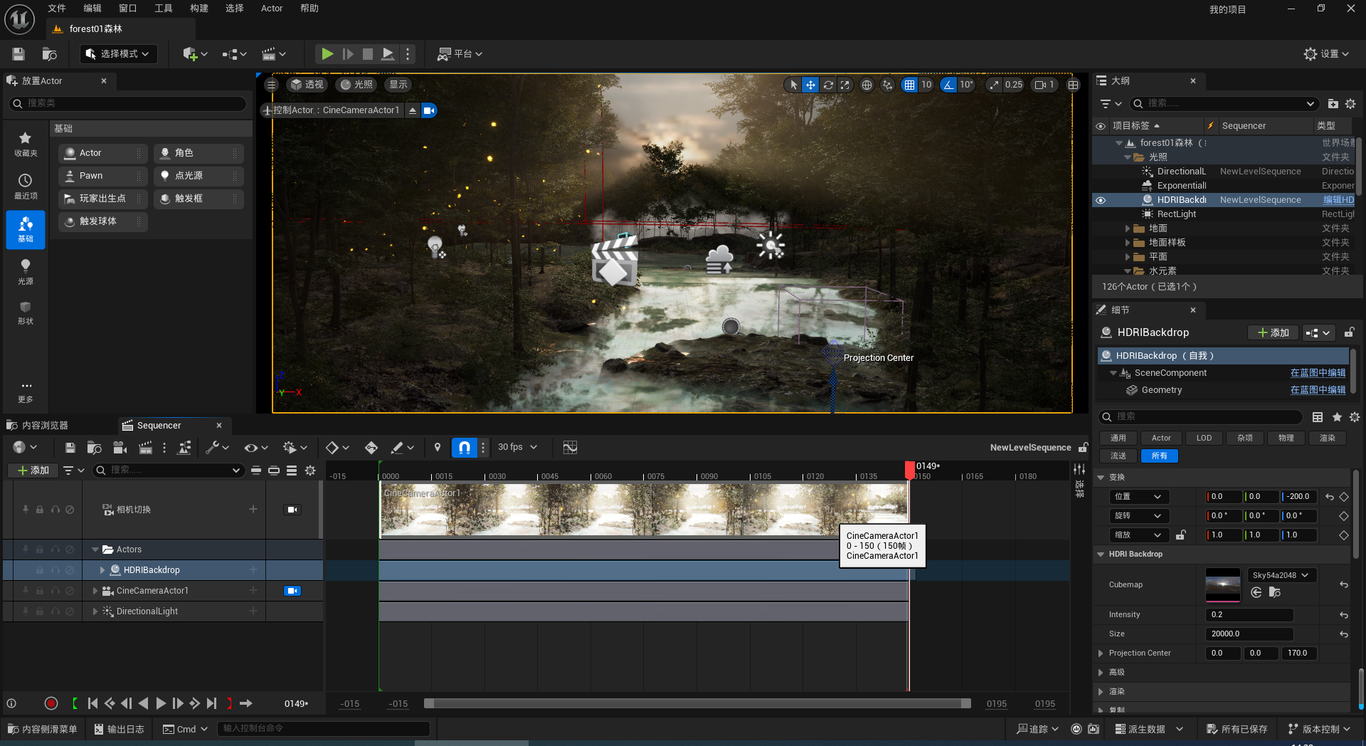Open the Lights category in Place Actors

25,271
